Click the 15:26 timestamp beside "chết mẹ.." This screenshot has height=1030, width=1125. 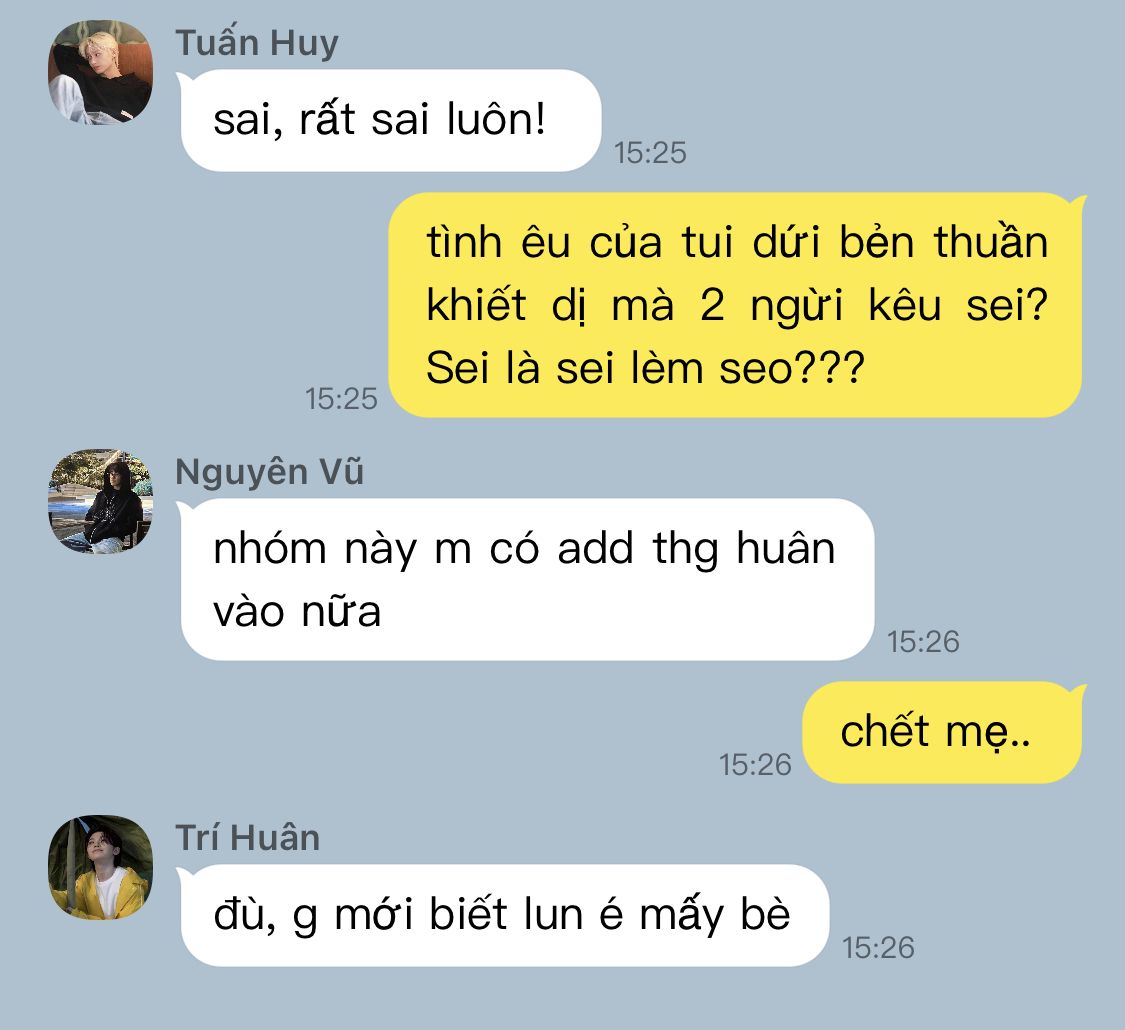755,765
